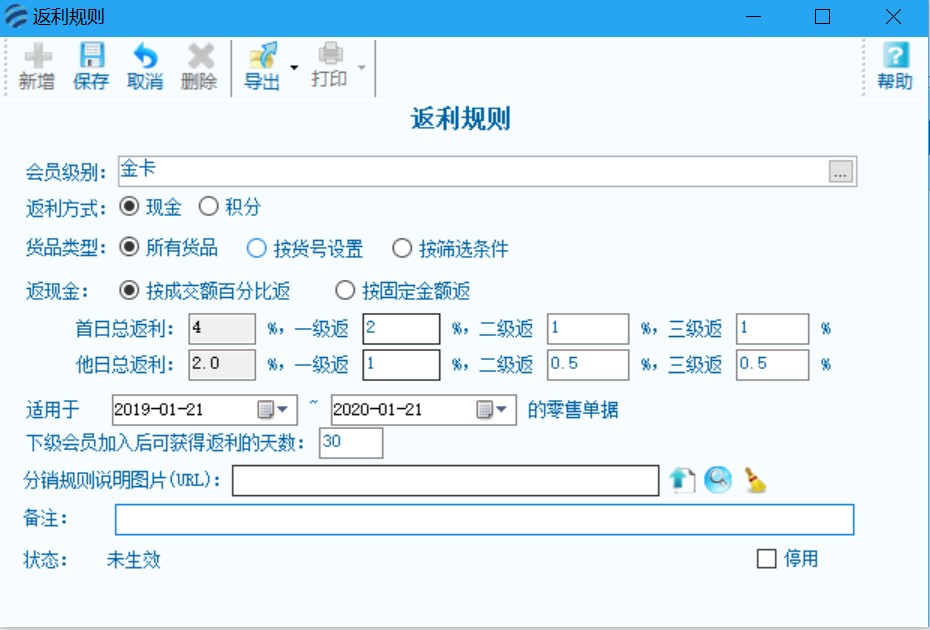Image resolution: width=930 pixels, height=630 pixels.
Task: Click the 未生效 status text
Action: click(x=133, y=559)
